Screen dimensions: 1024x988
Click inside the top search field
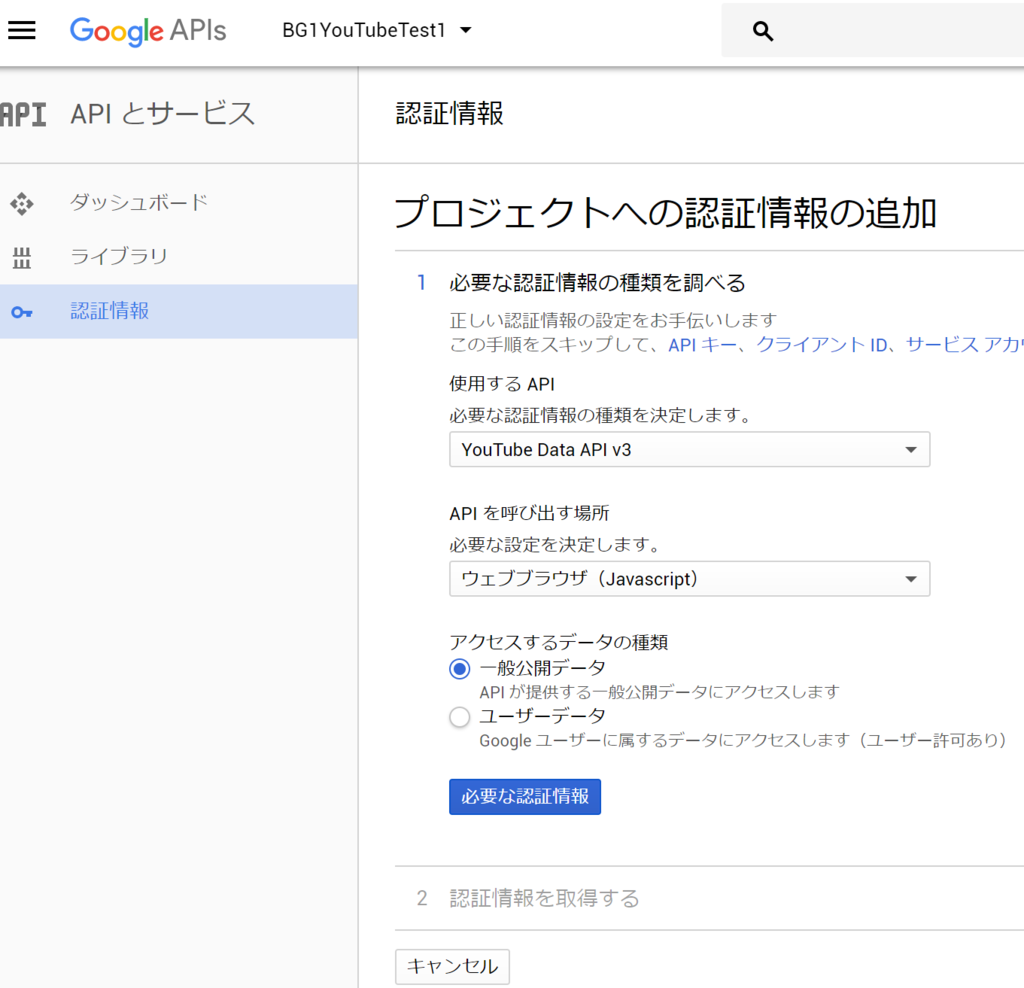click(872, 31)
